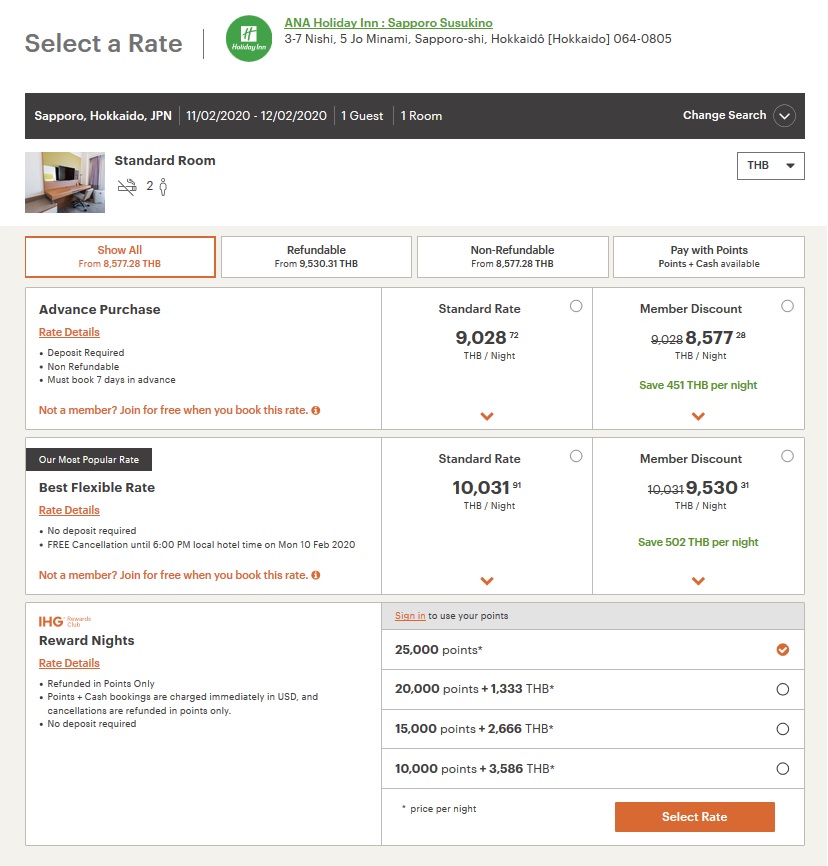This screenshot has height=866, width=828.
Task: Click the no-smoking icon under Standard Room
Action: [x=127, y=186]
